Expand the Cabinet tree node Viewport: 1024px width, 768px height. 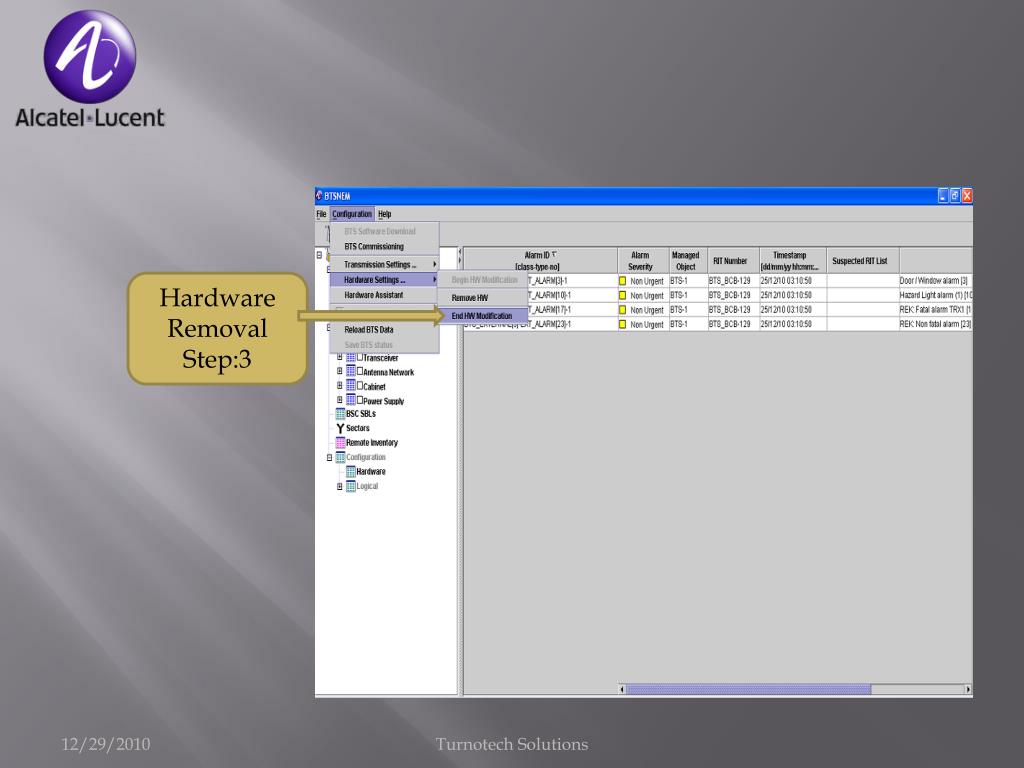coord(340,385)
